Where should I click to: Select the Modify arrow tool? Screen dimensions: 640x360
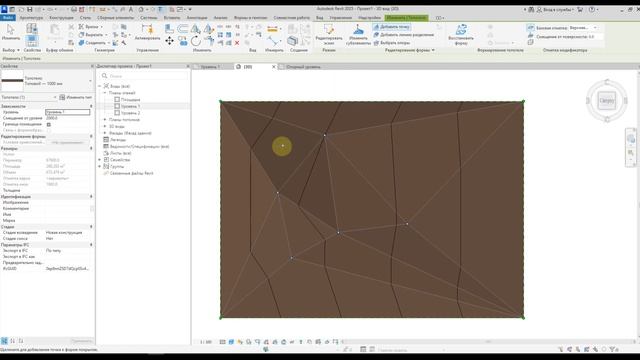coord(11,30)
